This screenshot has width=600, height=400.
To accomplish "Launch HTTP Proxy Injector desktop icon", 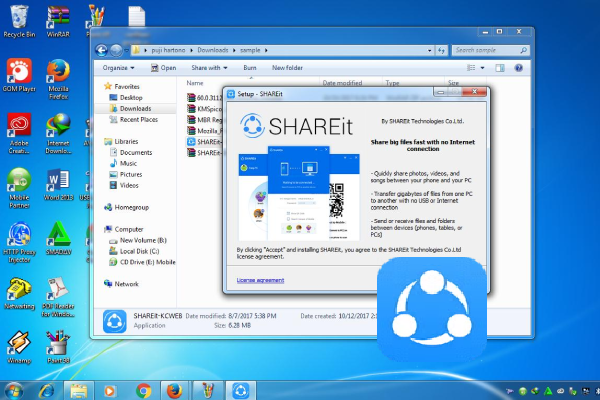I will point(19,242).
